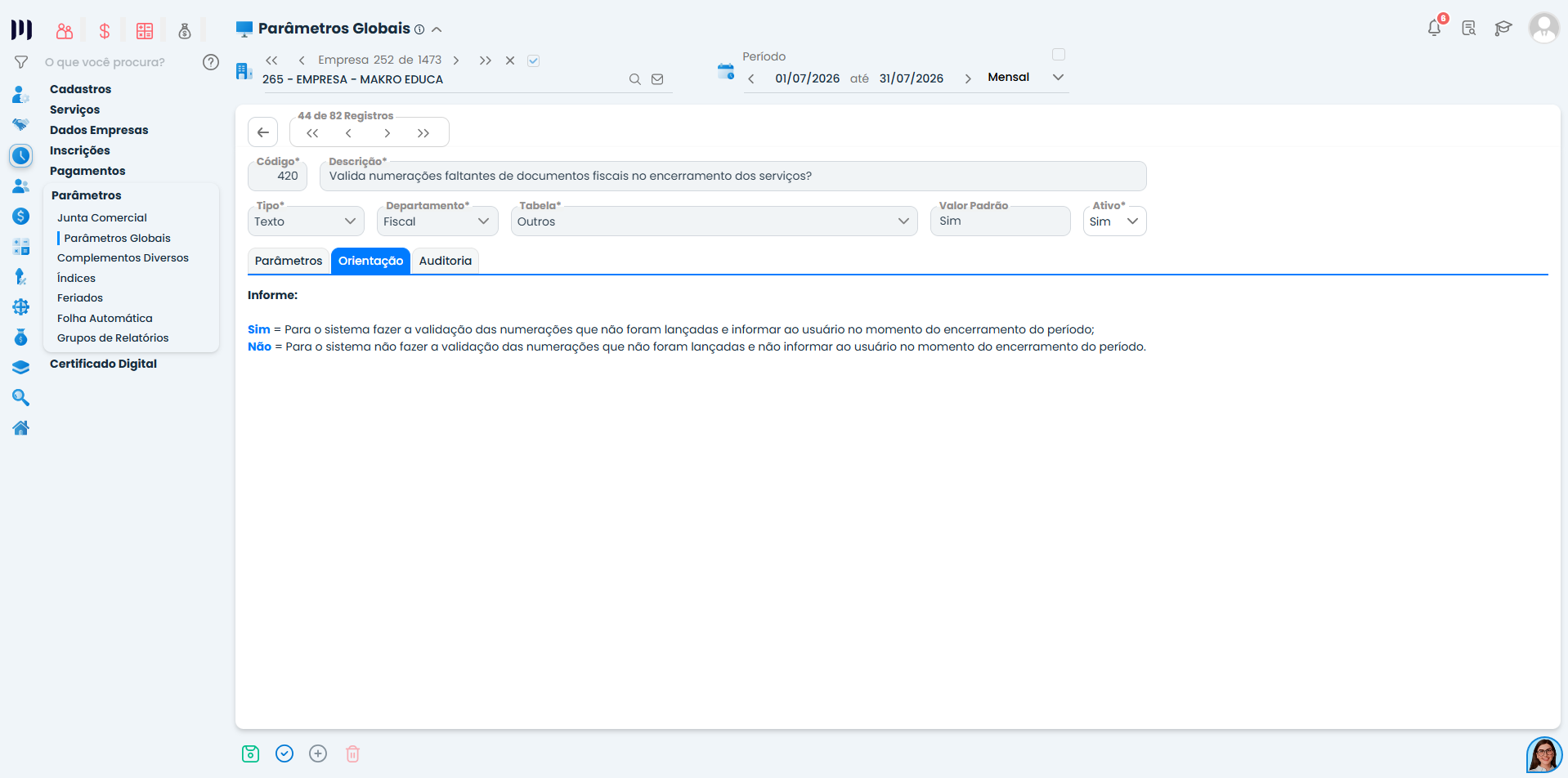Open the red grid table module icon
The width and height of the screenshot is (1568, 778).
(x=145, y=31)
